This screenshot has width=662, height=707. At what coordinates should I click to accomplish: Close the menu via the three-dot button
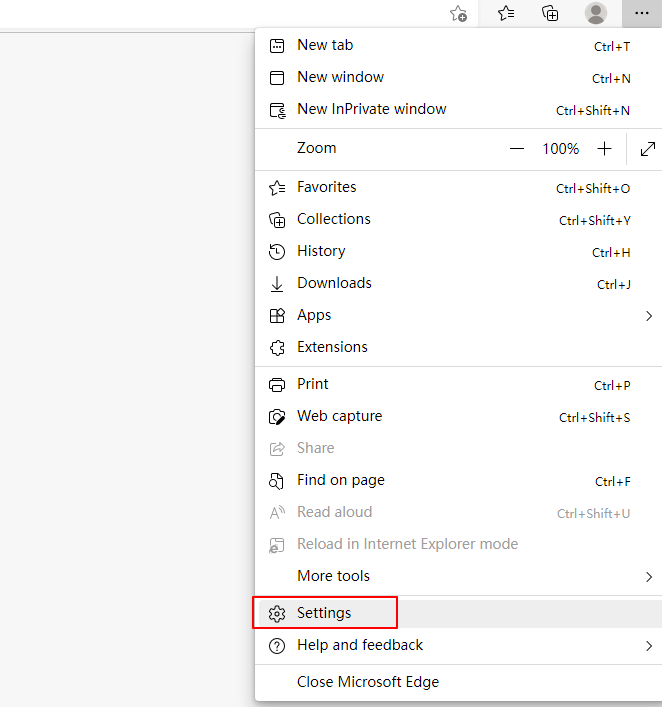pos(642,13)
